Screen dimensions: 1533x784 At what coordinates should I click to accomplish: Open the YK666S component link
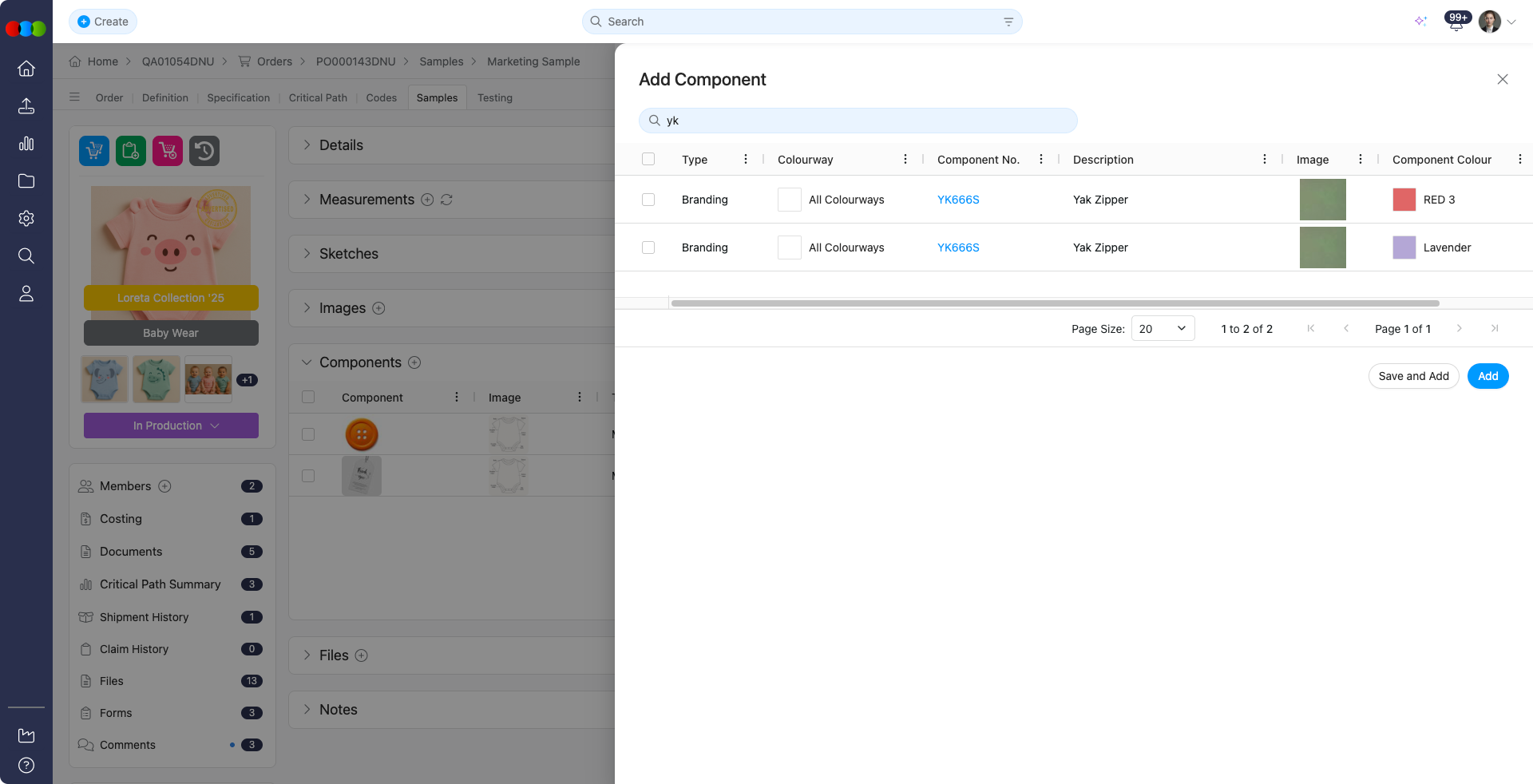point(958,200)
